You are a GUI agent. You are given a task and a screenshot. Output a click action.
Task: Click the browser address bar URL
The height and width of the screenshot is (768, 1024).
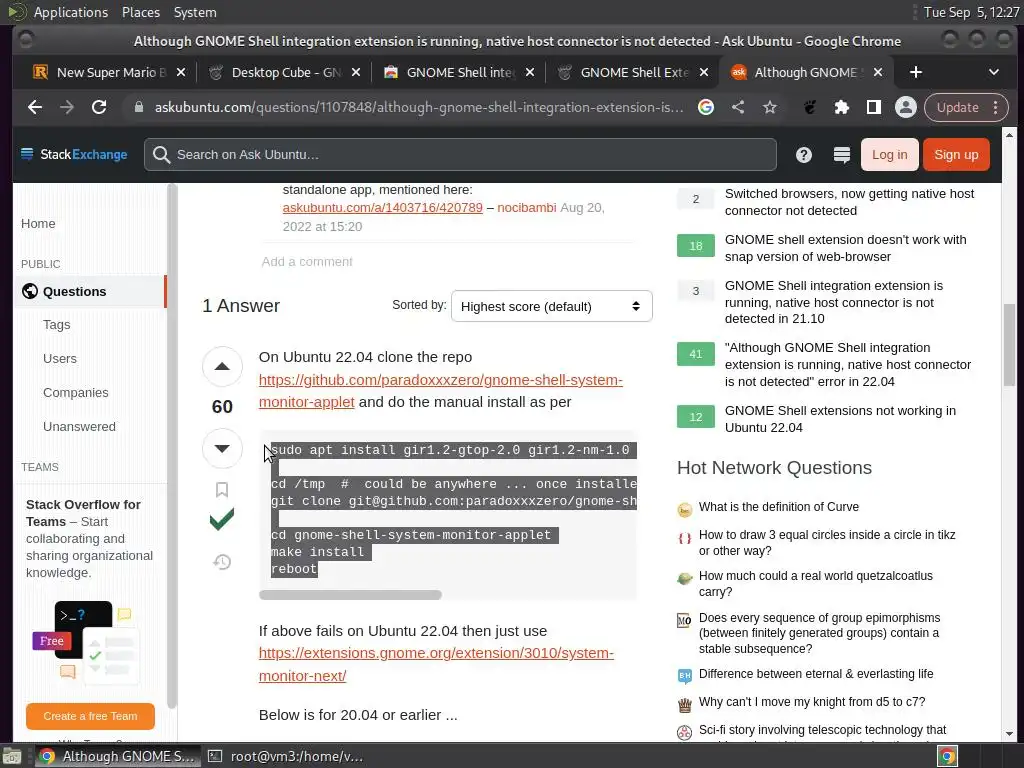click(x=419, y=107)
